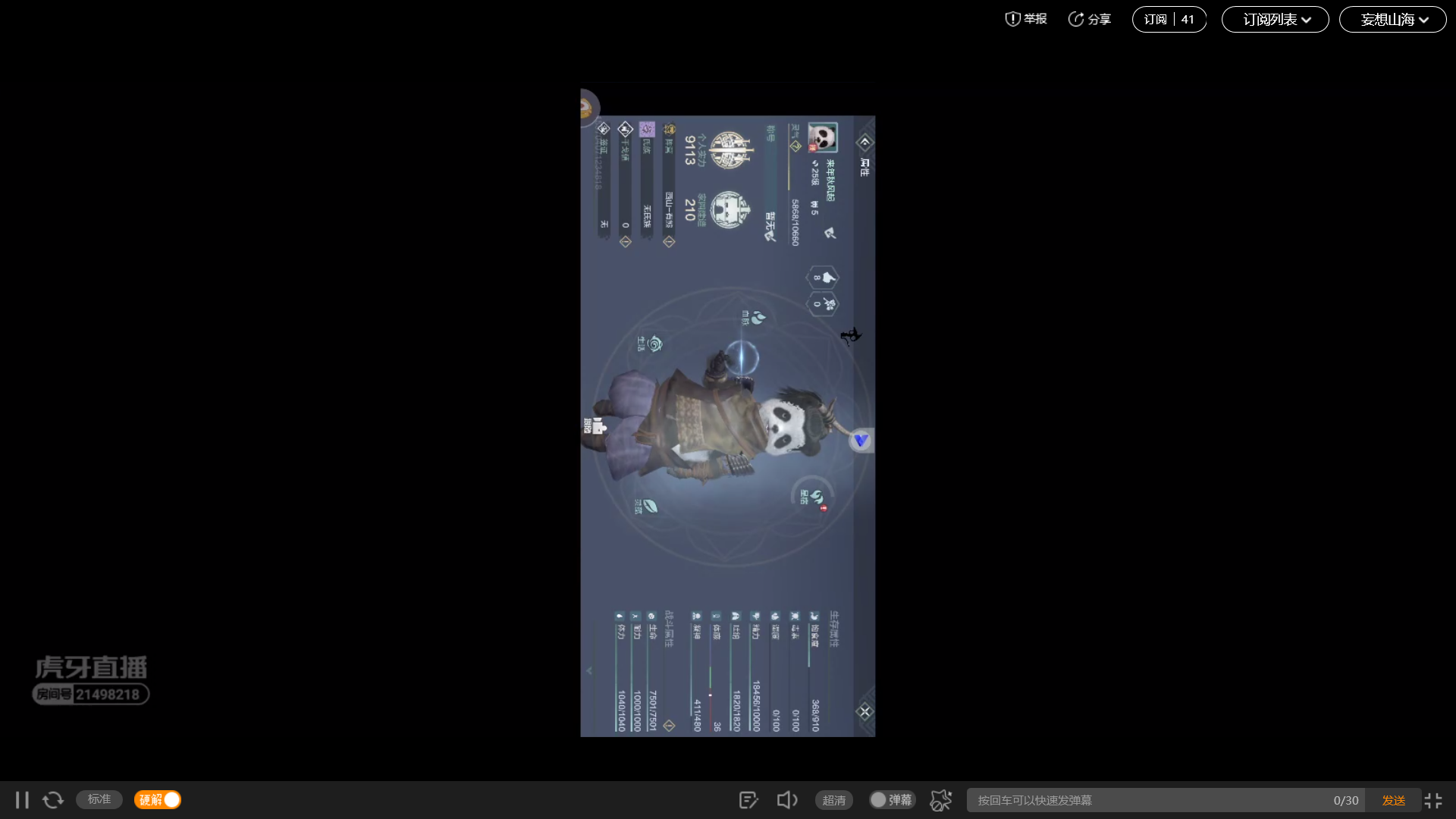Open the danmaku settings note icon
This screenshot has width=1456, height=819.
coord(748,800)
